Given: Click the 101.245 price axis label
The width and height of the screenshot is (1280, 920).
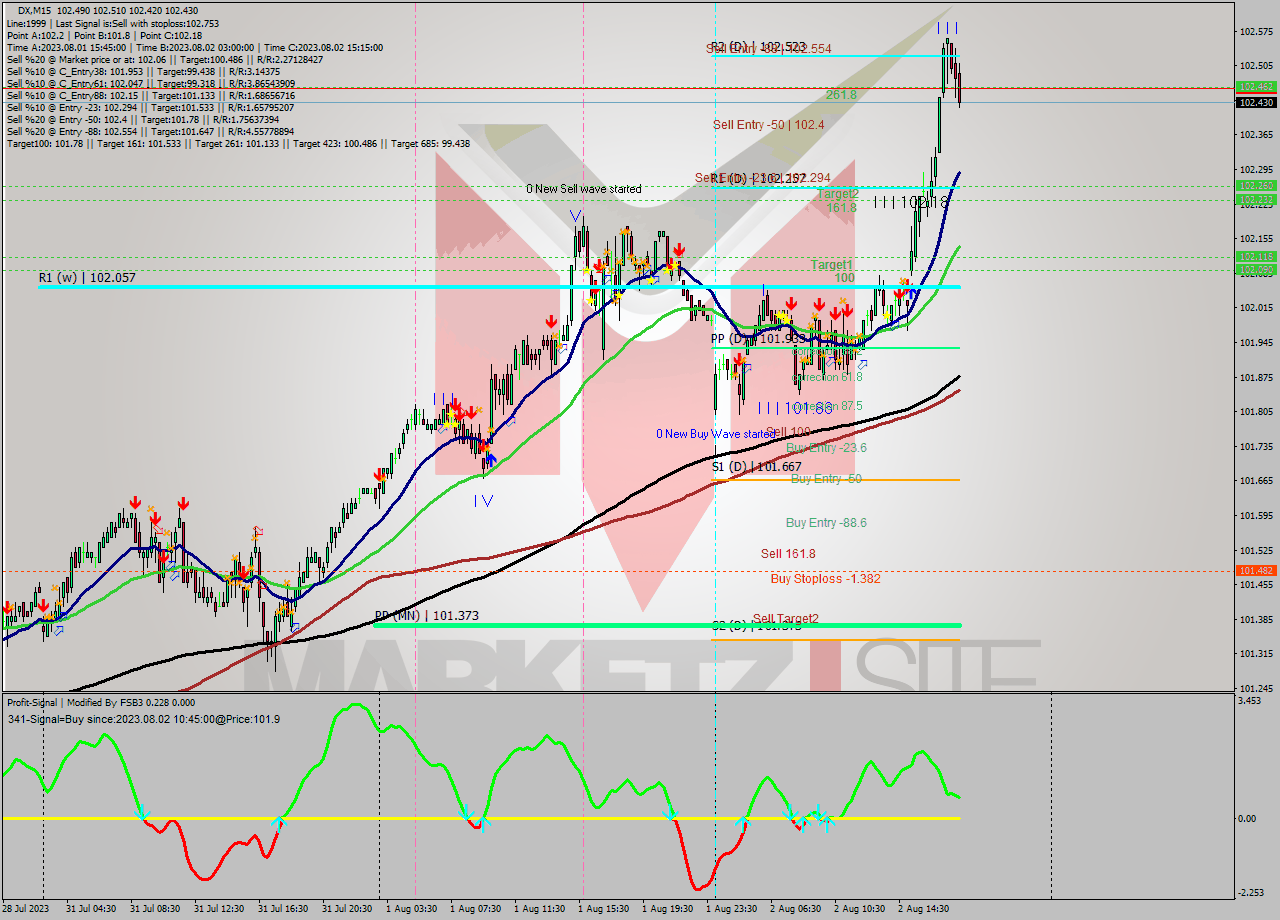Looking at the screenshot, I should coord(1256,688).
